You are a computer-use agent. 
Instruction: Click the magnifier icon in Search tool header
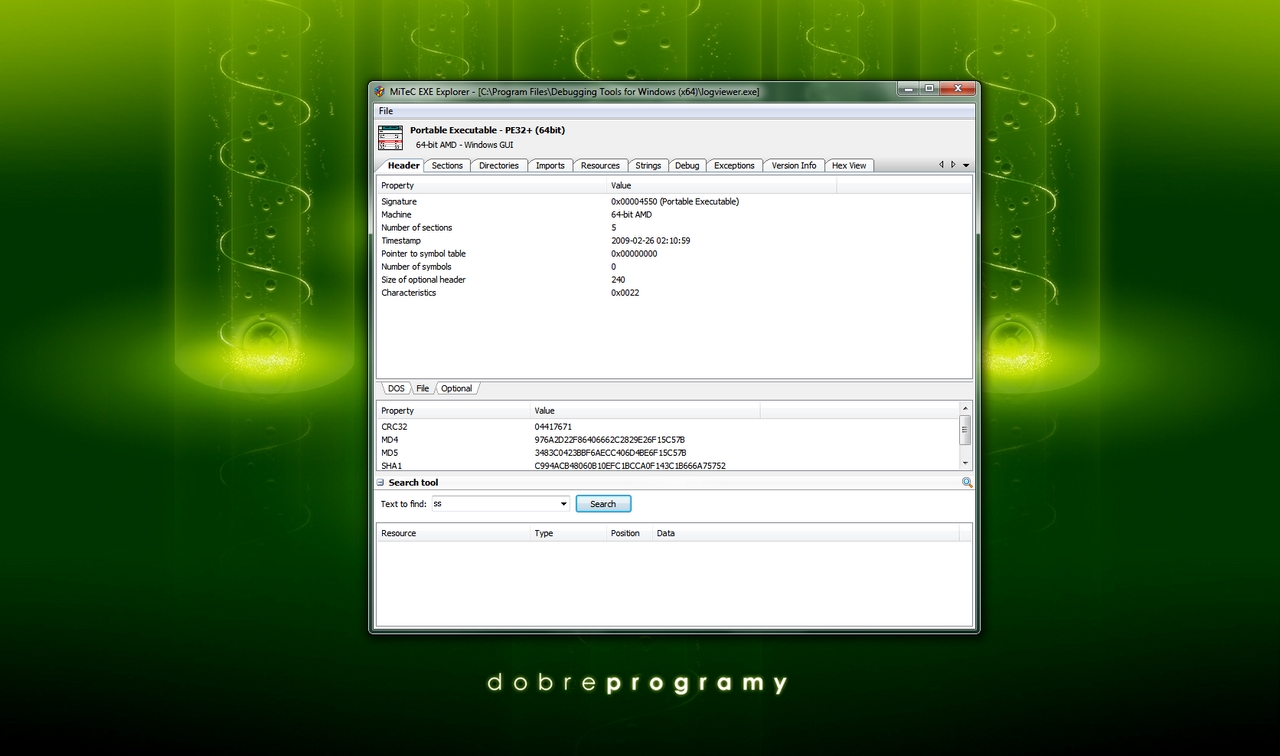tap(967, 483)
